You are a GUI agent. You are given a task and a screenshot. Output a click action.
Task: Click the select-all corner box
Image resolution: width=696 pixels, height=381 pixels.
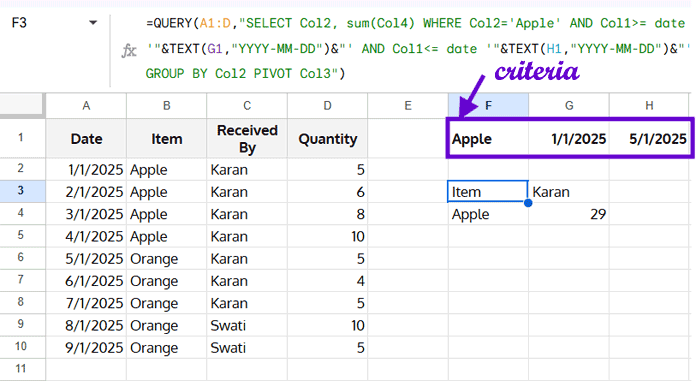tap(22, 105)
